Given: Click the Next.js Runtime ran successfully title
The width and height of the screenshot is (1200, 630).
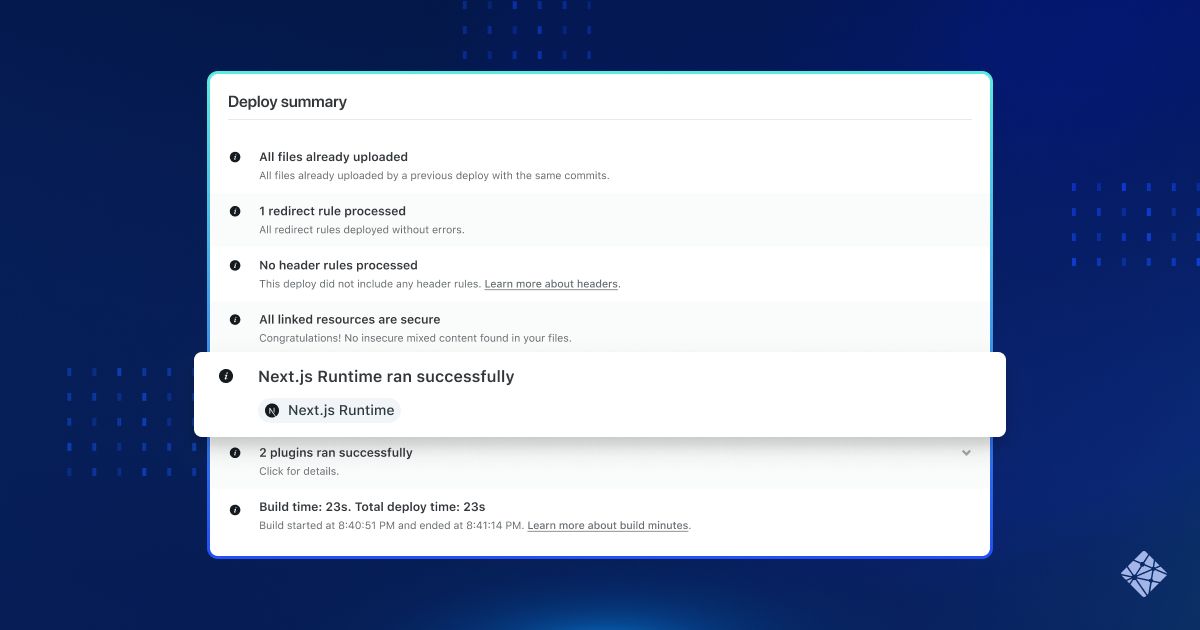Looking at the screenshot, I should click(386, 377).
